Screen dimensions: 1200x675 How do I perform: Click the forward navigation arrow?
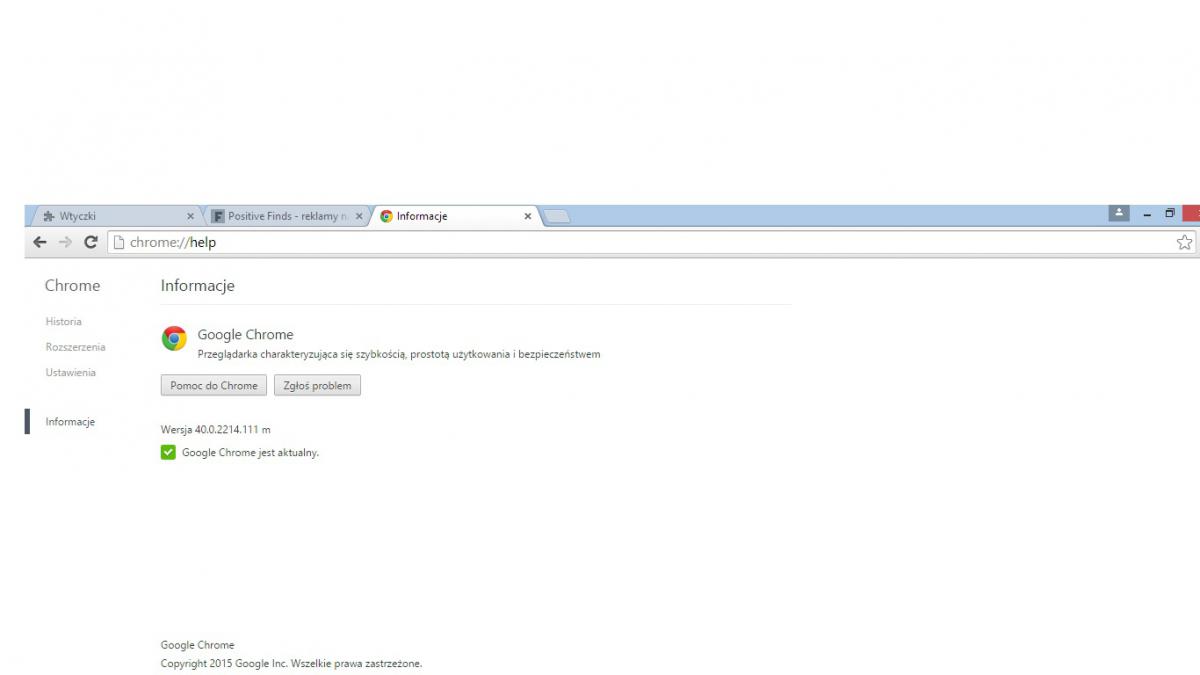coord(65,242)
